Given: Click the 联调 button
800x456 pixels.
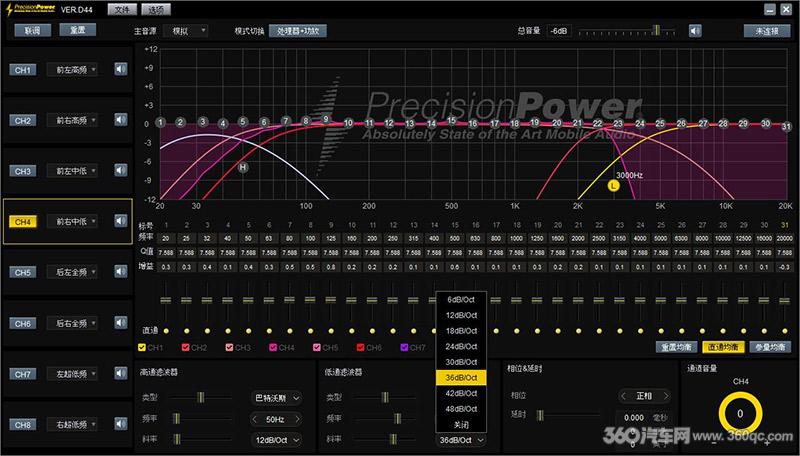Looking at the screenshot, I should pyautogui.click(x=32, y=30).
